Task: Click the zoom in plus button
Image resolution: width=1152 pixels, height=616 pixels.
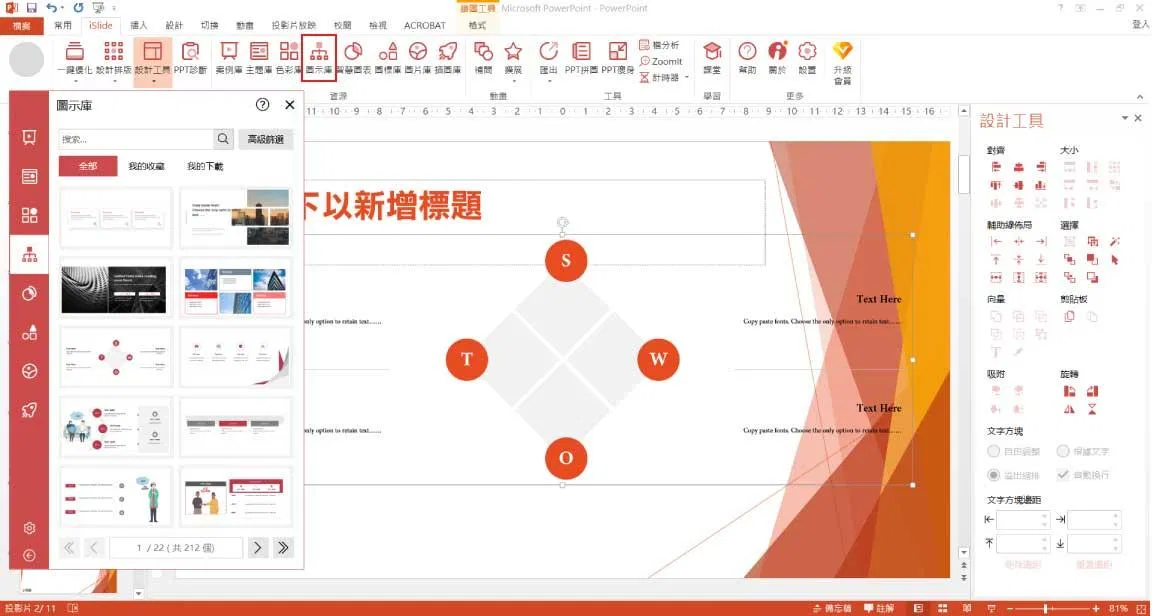Action: click(1096, 609)
